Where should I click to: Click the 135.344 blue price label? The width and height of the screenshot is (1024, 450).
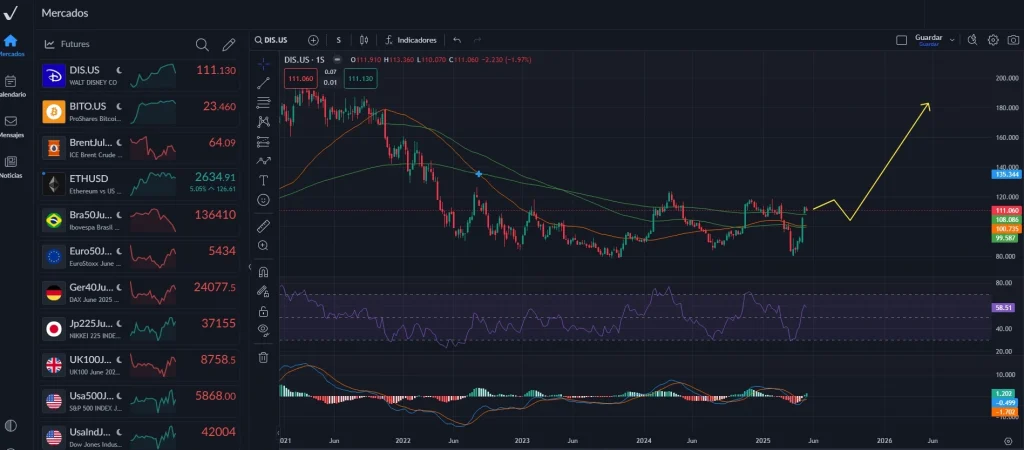1006,174
